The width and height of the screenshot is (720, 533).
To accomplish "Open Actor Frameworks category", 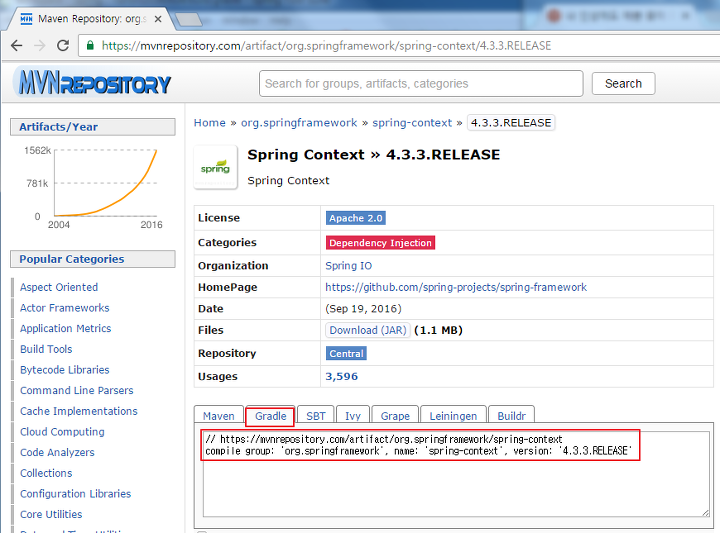I will [x=65, y=308].
